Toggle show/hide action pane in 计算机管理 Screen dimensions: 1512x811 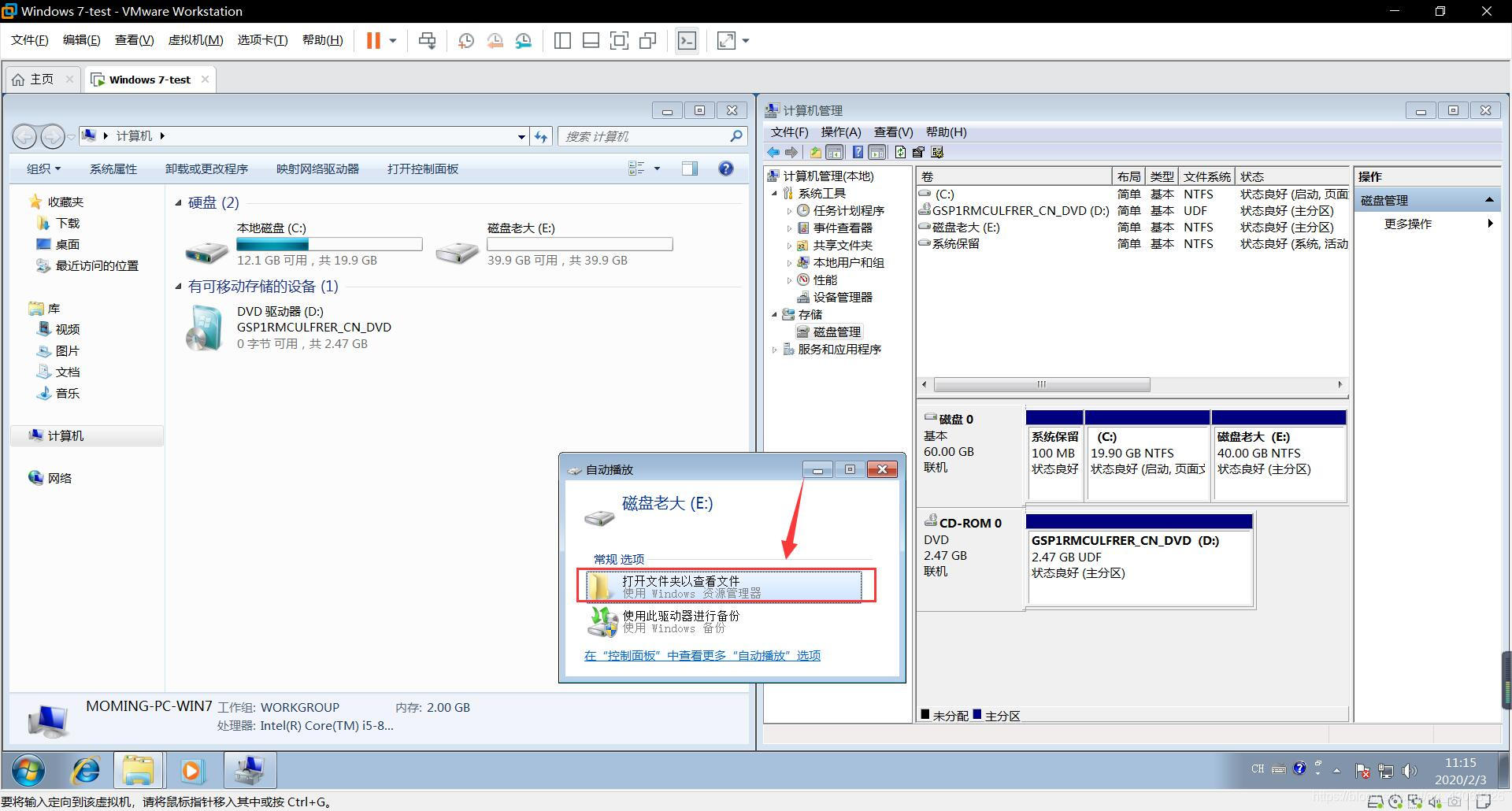coord(877,152)
